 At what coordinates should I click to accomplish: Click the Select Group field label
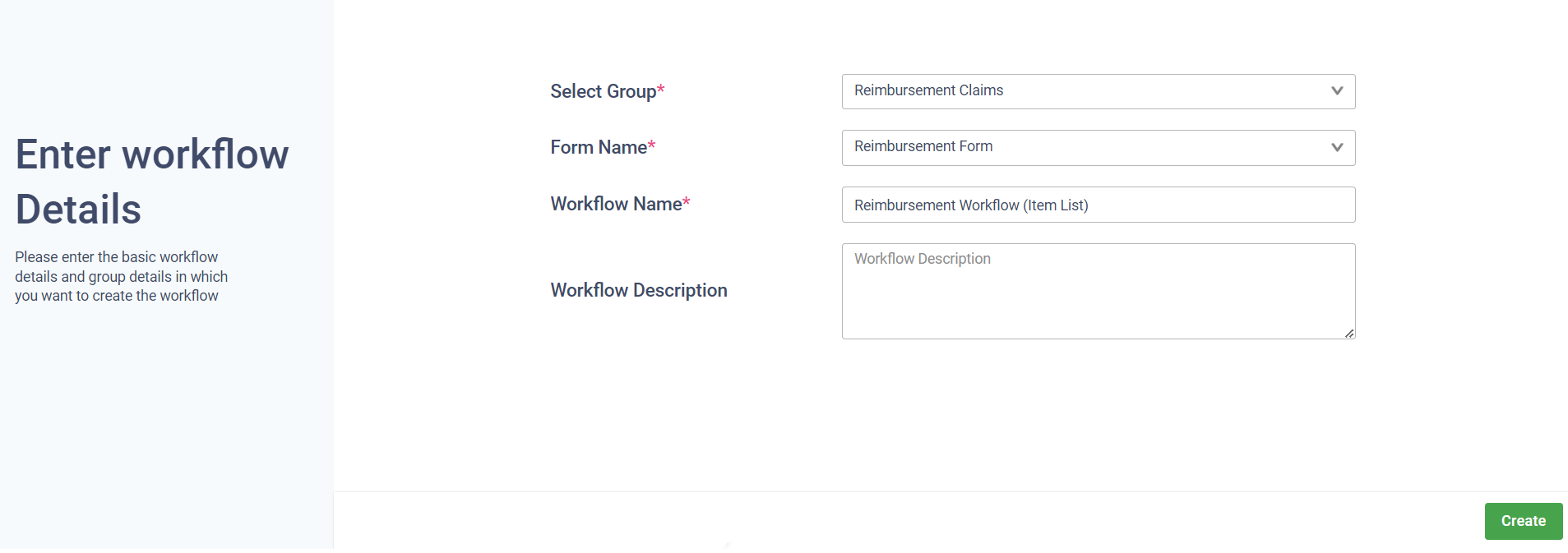pos(603,91)
